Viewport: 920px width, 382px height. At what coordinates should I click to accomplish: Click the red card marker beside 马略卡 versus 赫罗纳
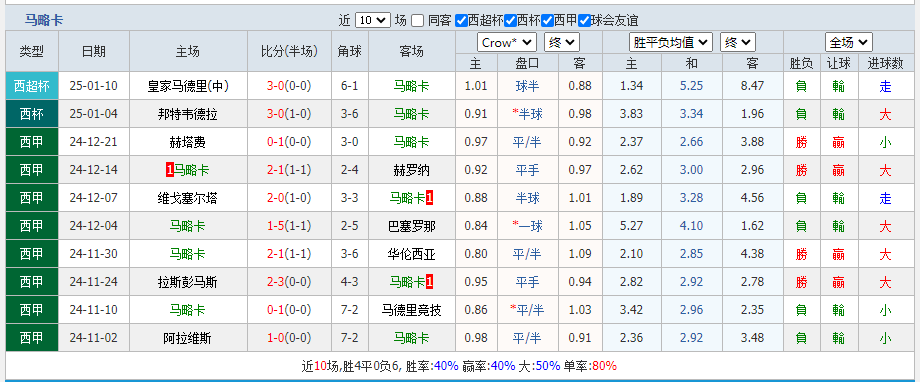[170, 170]
